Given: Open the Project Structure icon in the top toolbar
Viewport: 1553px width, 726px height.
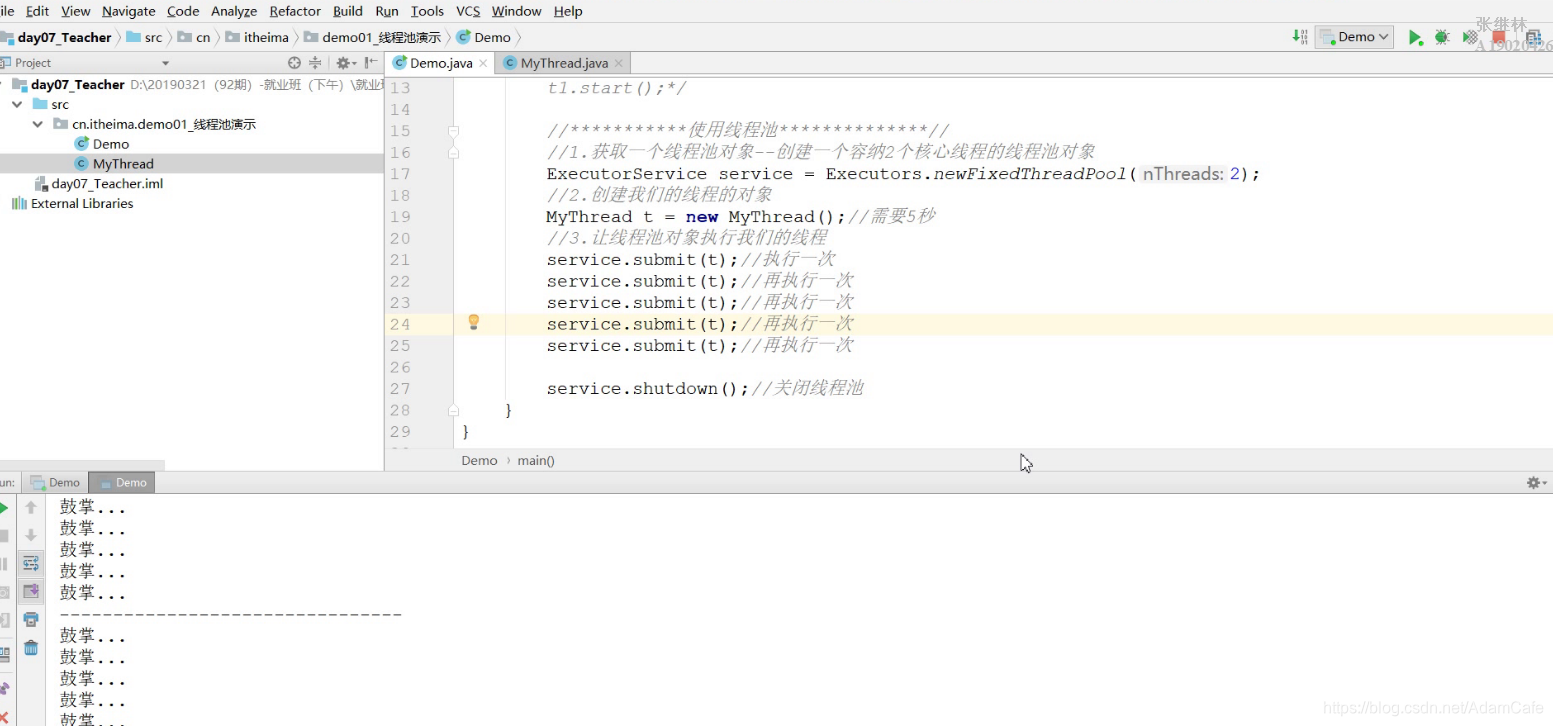Looking at the screenshot, I should 1533,37.
